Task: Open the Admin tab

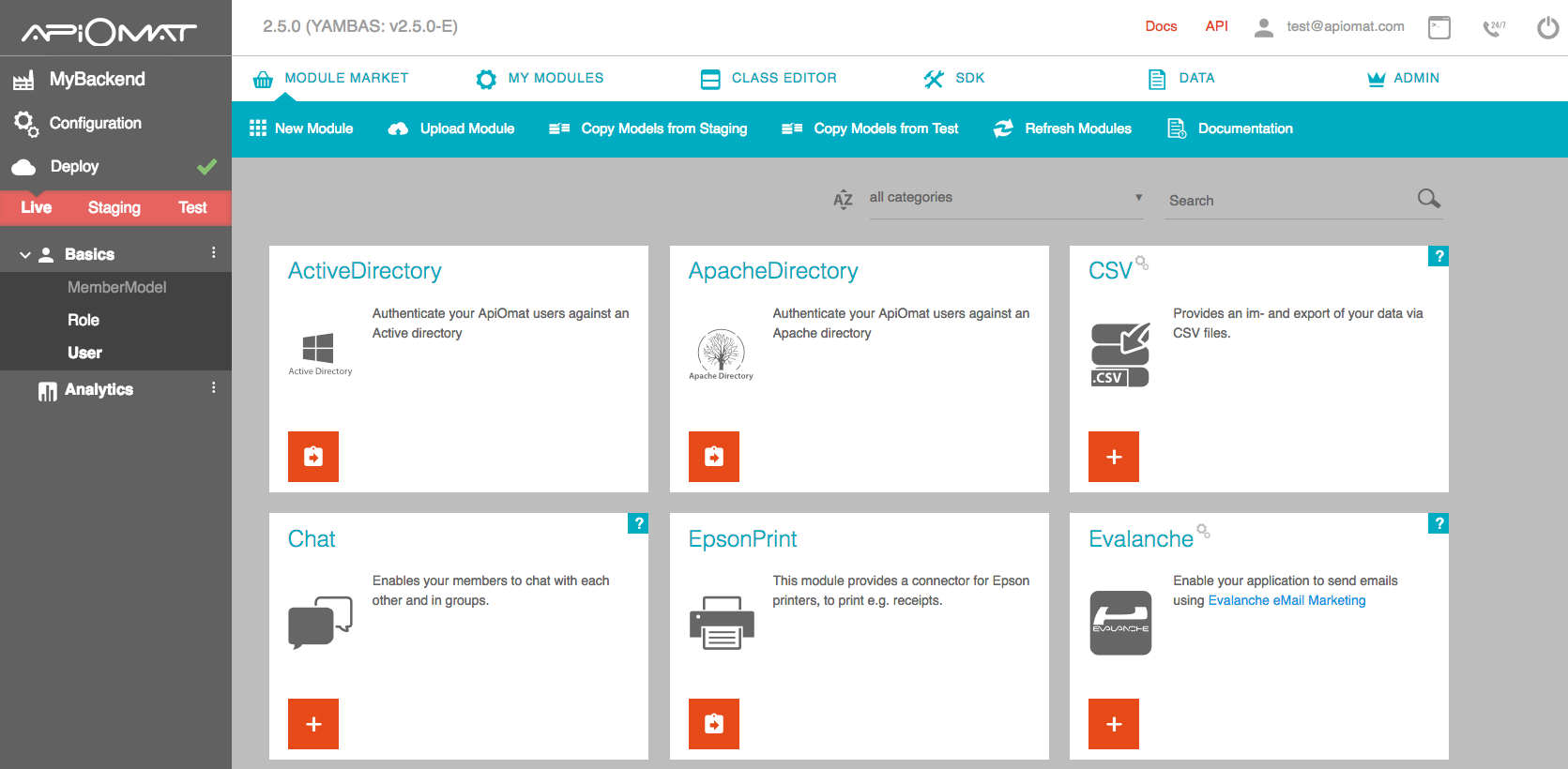Action: pos(1403,79)
